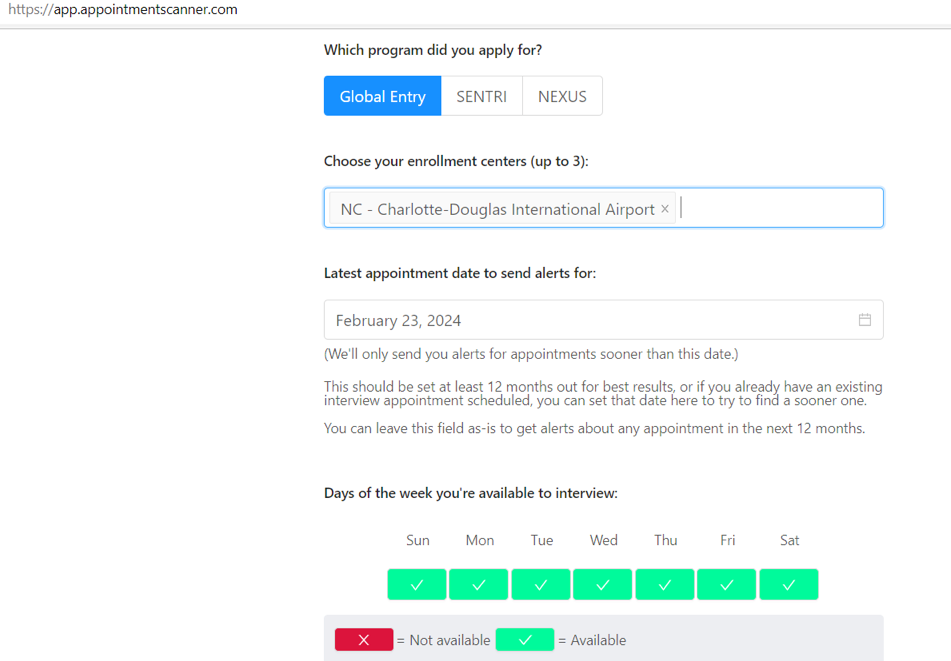Viewport: 951px width, 661px height.
Task: Click the "= Available" legend text
Action: 592,640
